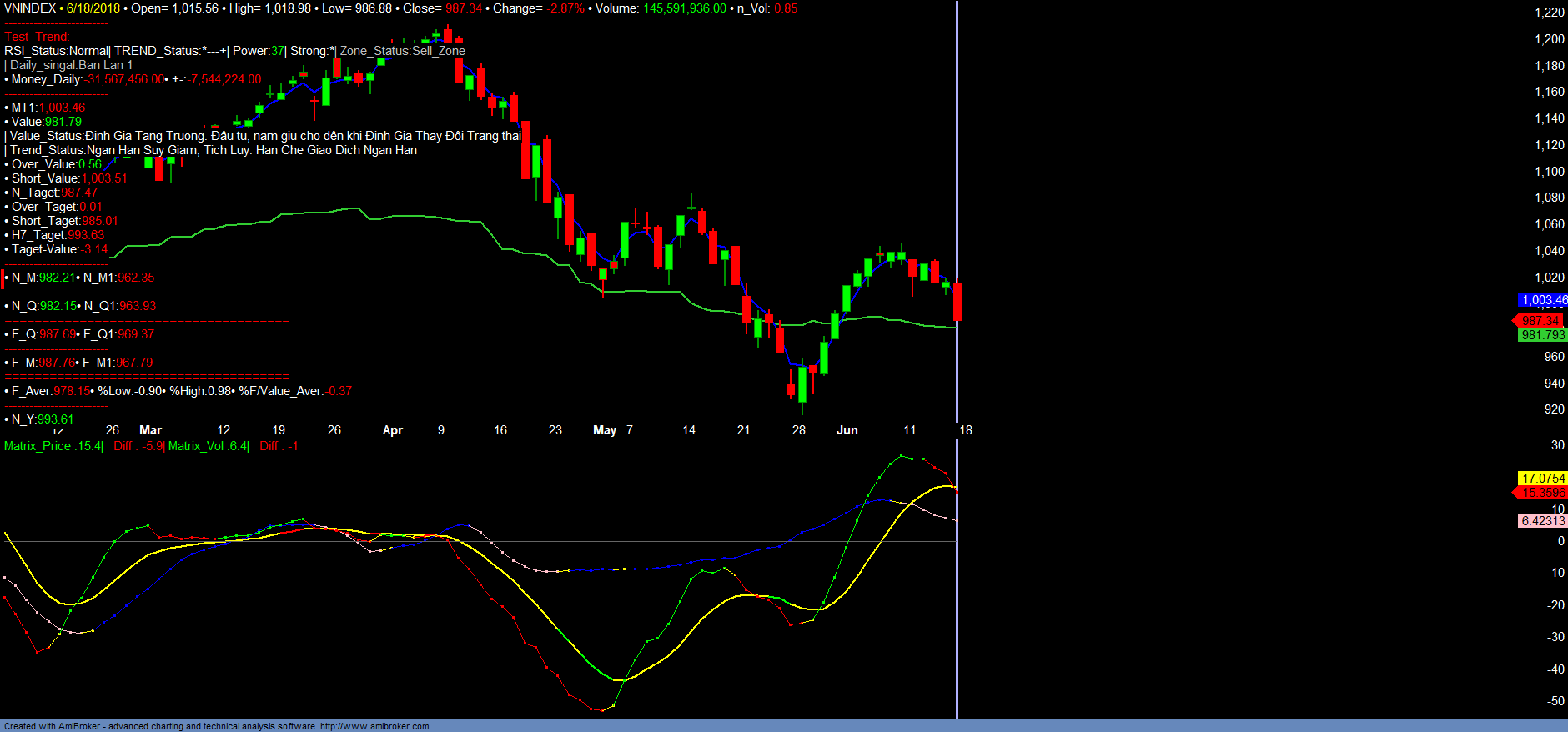
Task: Click the Zone_Status:Sell_Zone text
Action: click(x=402, y=51)
